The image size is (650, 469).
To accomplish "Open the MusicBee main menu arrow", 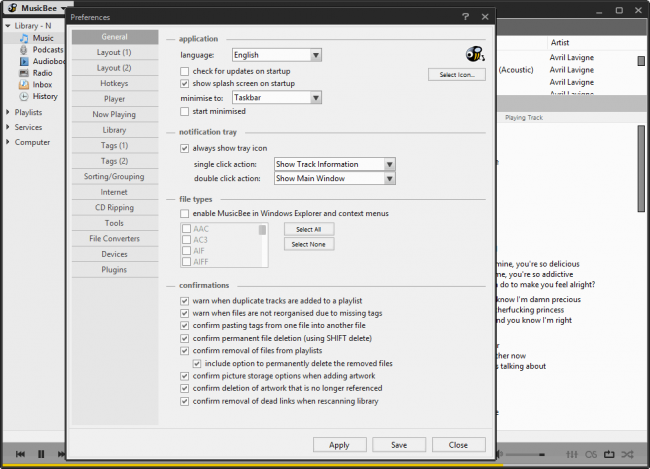I will click(63, 8).
